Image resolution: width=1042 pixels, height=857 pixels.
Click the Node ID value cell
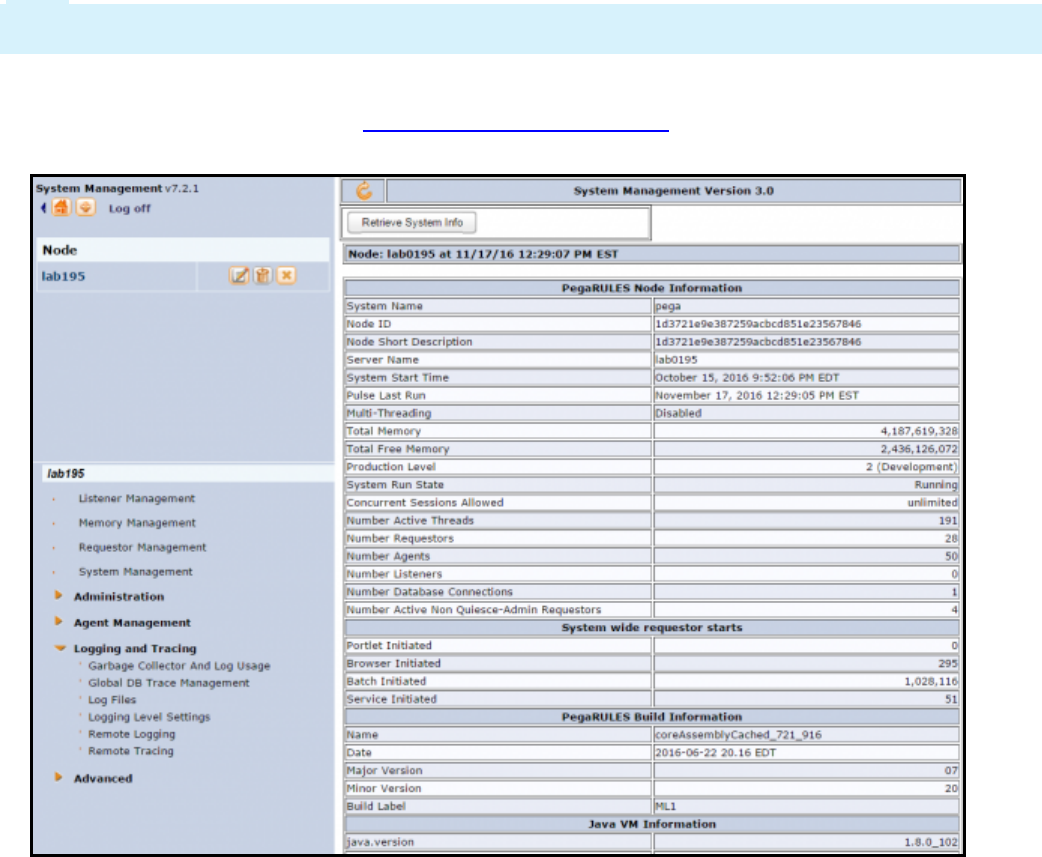point(806,324)
